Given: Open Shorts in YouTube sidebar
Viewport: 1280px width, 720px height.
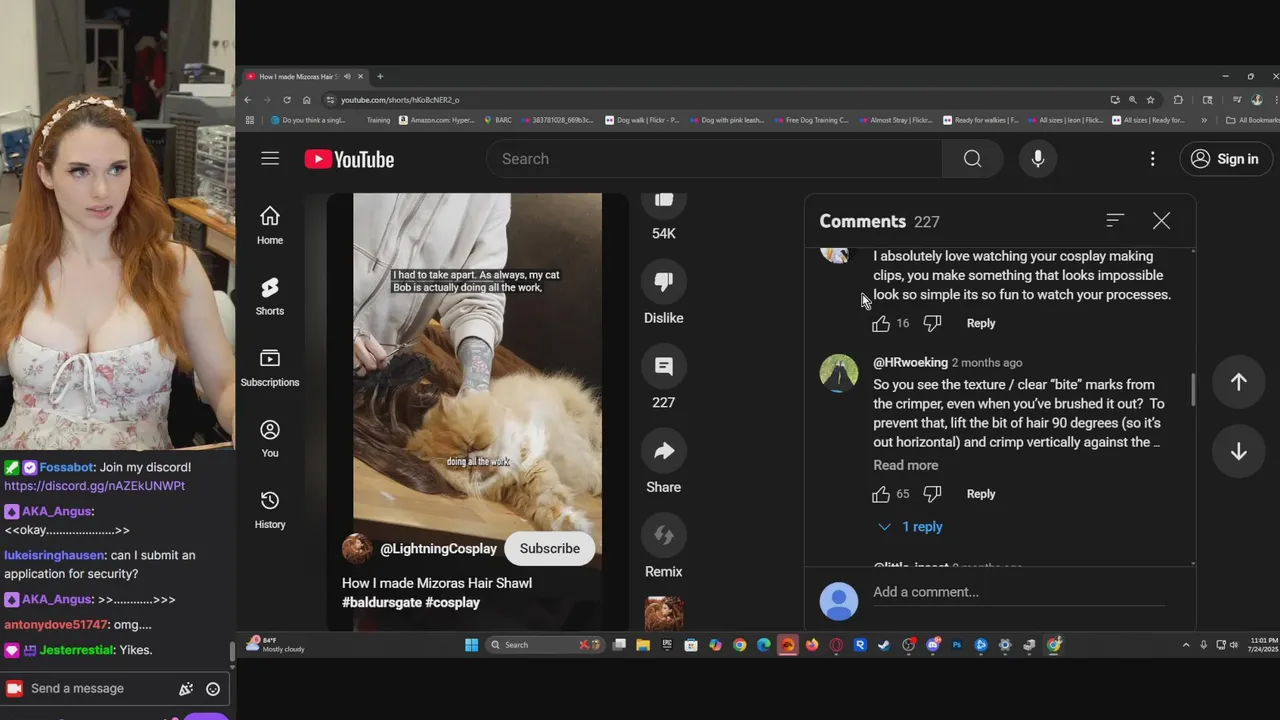Looking at the screenshot, I should pyautogui.click(x=270, y=296).
